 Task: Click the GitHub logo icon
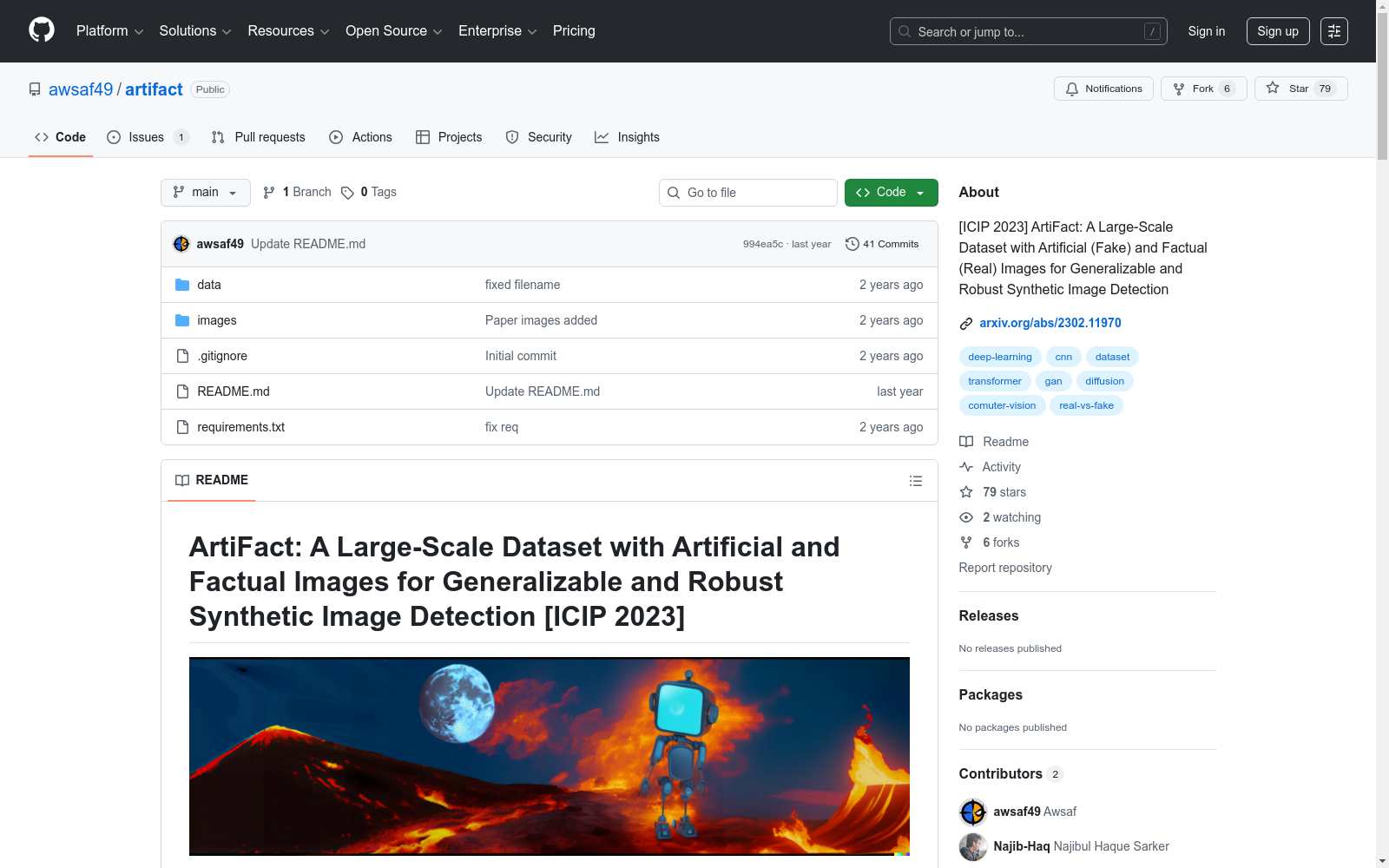coord(42,30)
